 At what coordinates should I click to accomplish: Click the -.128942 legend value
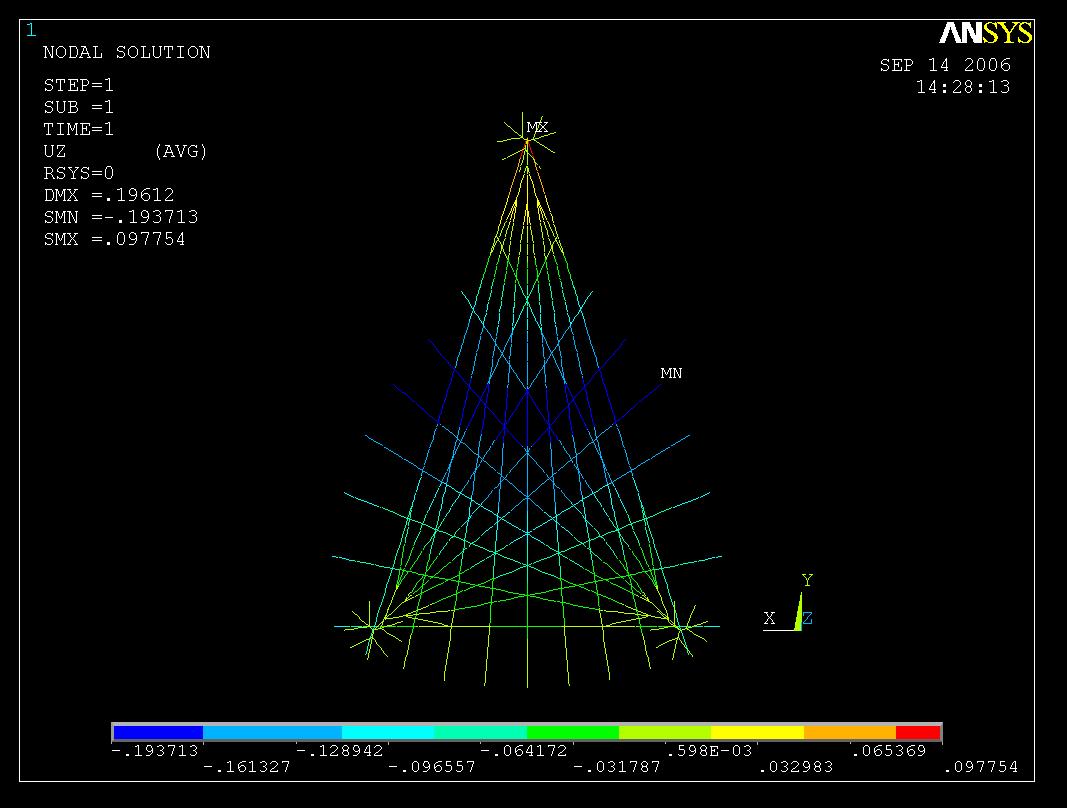[340, 751]
